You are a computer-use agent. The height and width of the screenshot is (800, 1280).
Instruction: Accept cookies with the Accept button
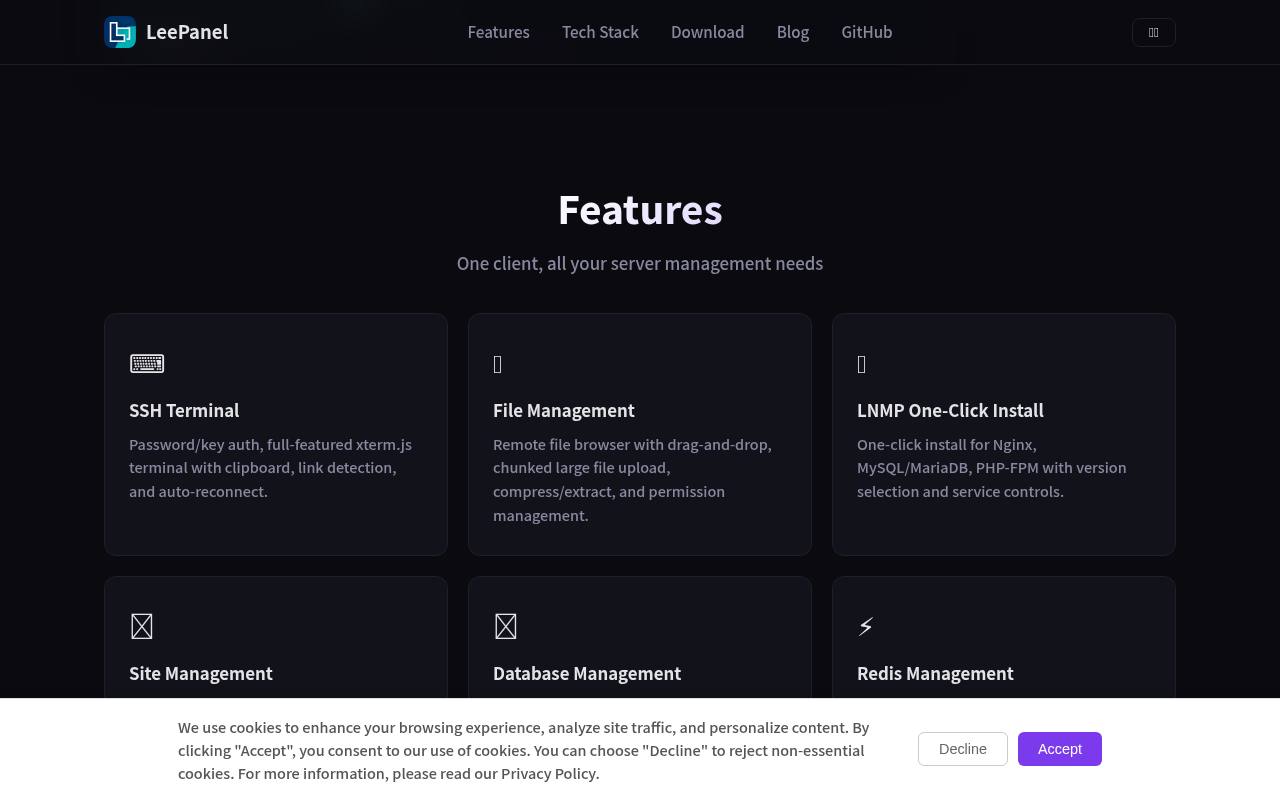pyautogui.click(x=1060, y=749)
